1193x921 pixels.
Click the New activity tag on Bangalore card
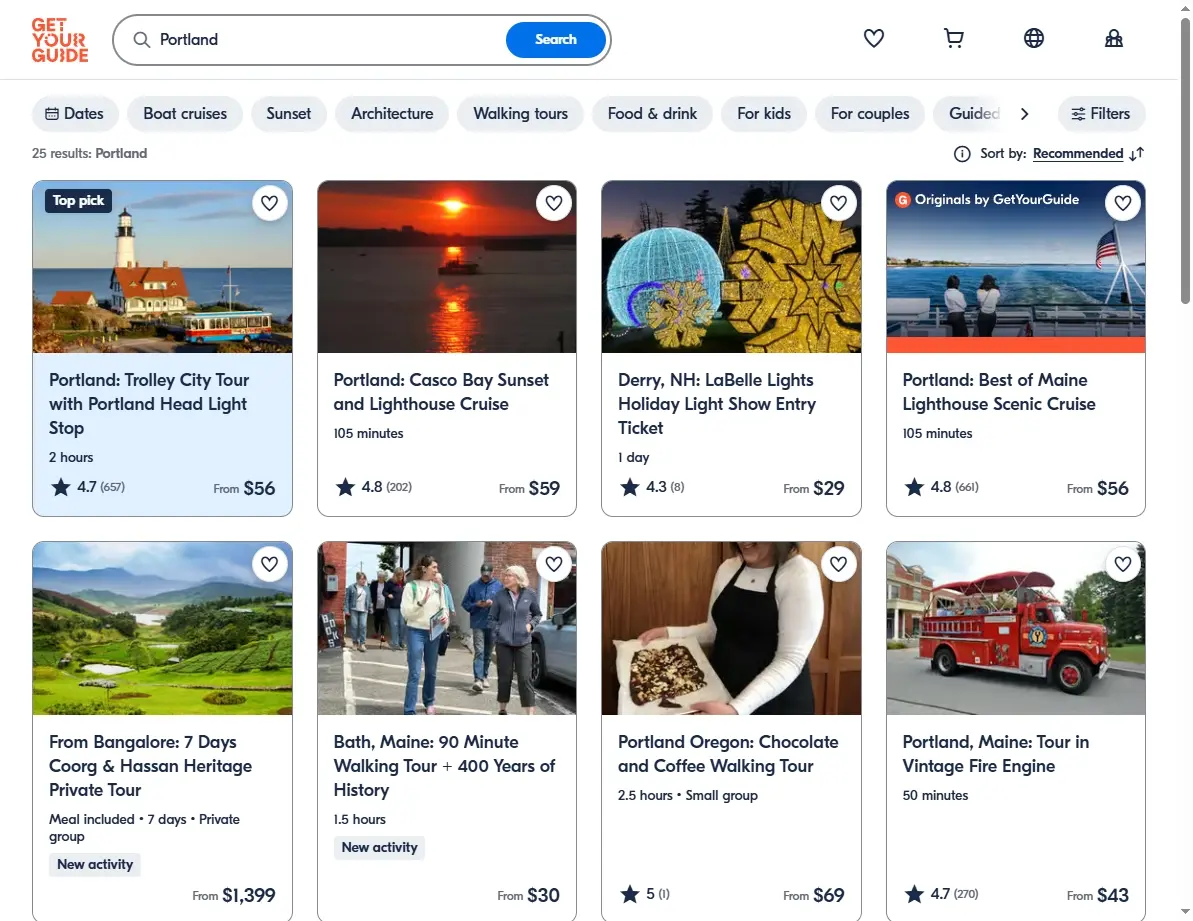pyautogui.click(x=95, y=865)
